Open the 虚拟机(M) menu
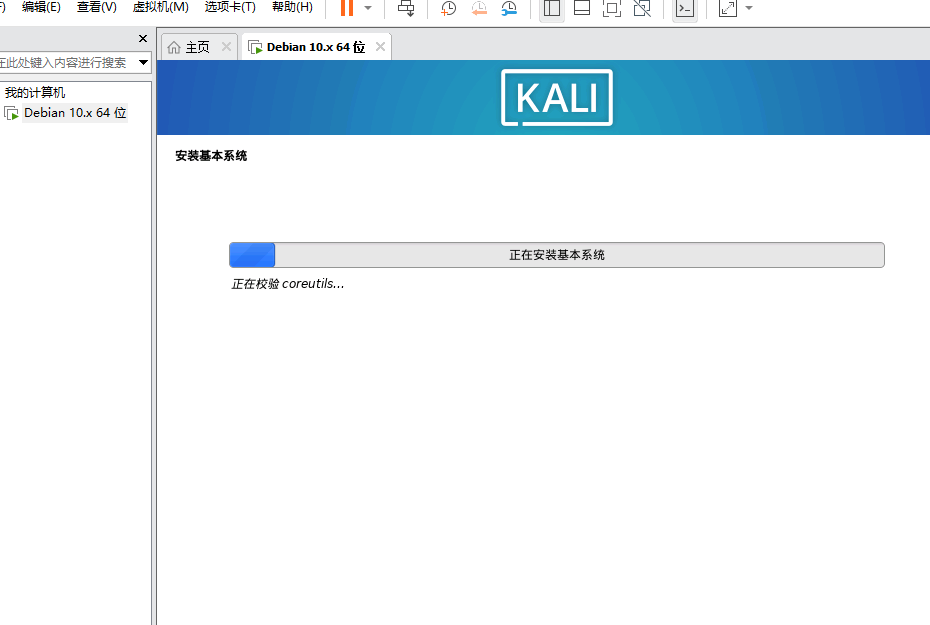 (160, 7)
